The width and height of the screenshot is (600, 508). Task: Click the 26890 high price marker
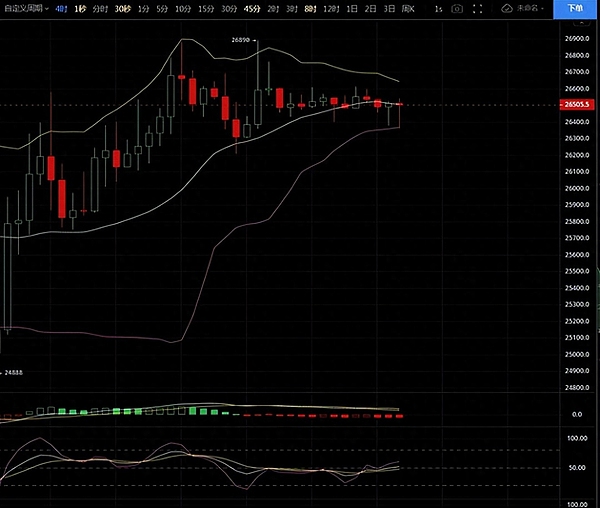pos(240,39)
